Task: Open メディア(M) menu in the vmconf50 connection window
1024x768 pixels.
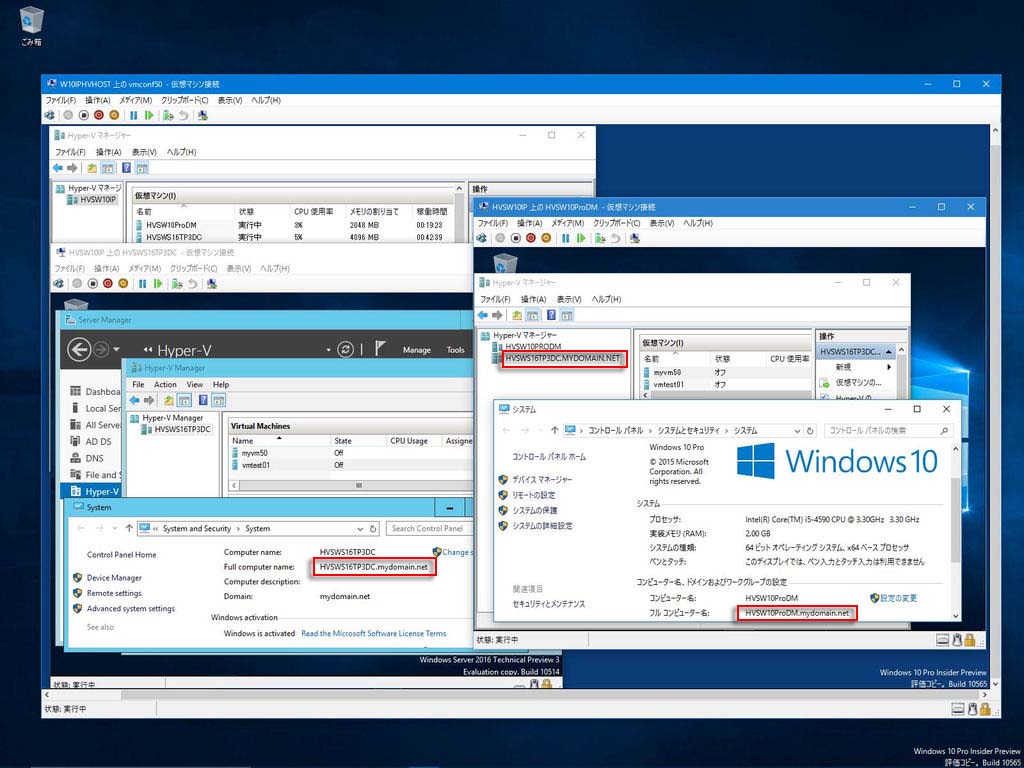Action: tap(136, 101)
